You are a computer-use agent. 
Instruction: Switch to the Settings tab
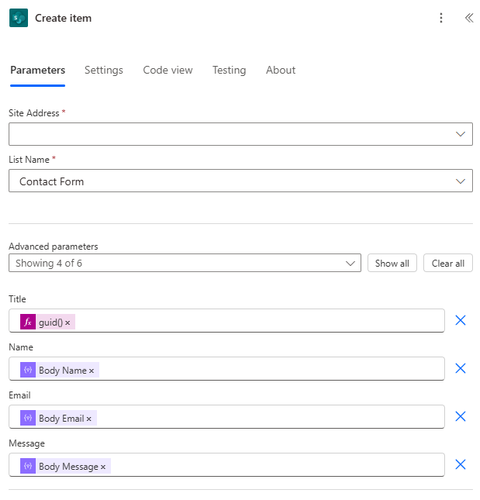(x=104, y=70)
